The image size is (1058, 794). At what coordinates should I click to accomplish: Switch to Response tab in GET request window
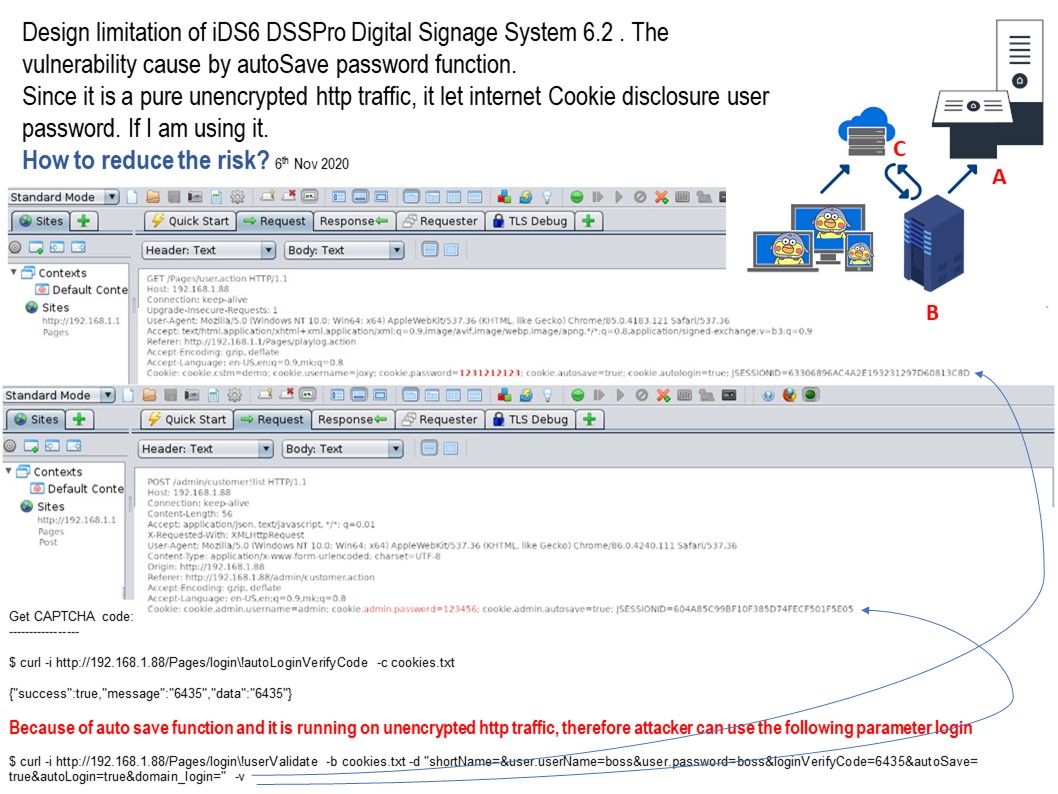point(354,222)
